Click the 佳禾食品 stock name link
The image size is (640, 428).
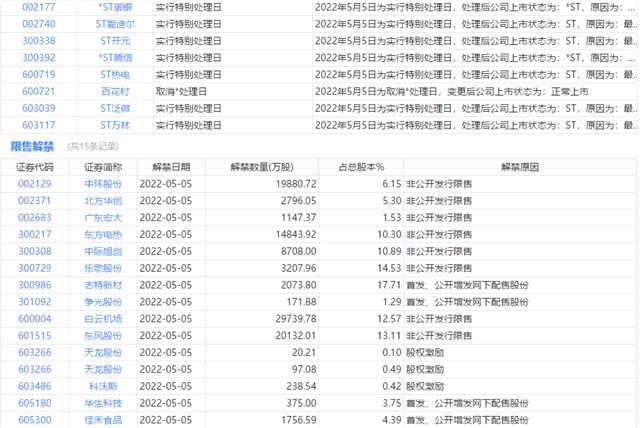pyautogui.click(x=103, y=420)
